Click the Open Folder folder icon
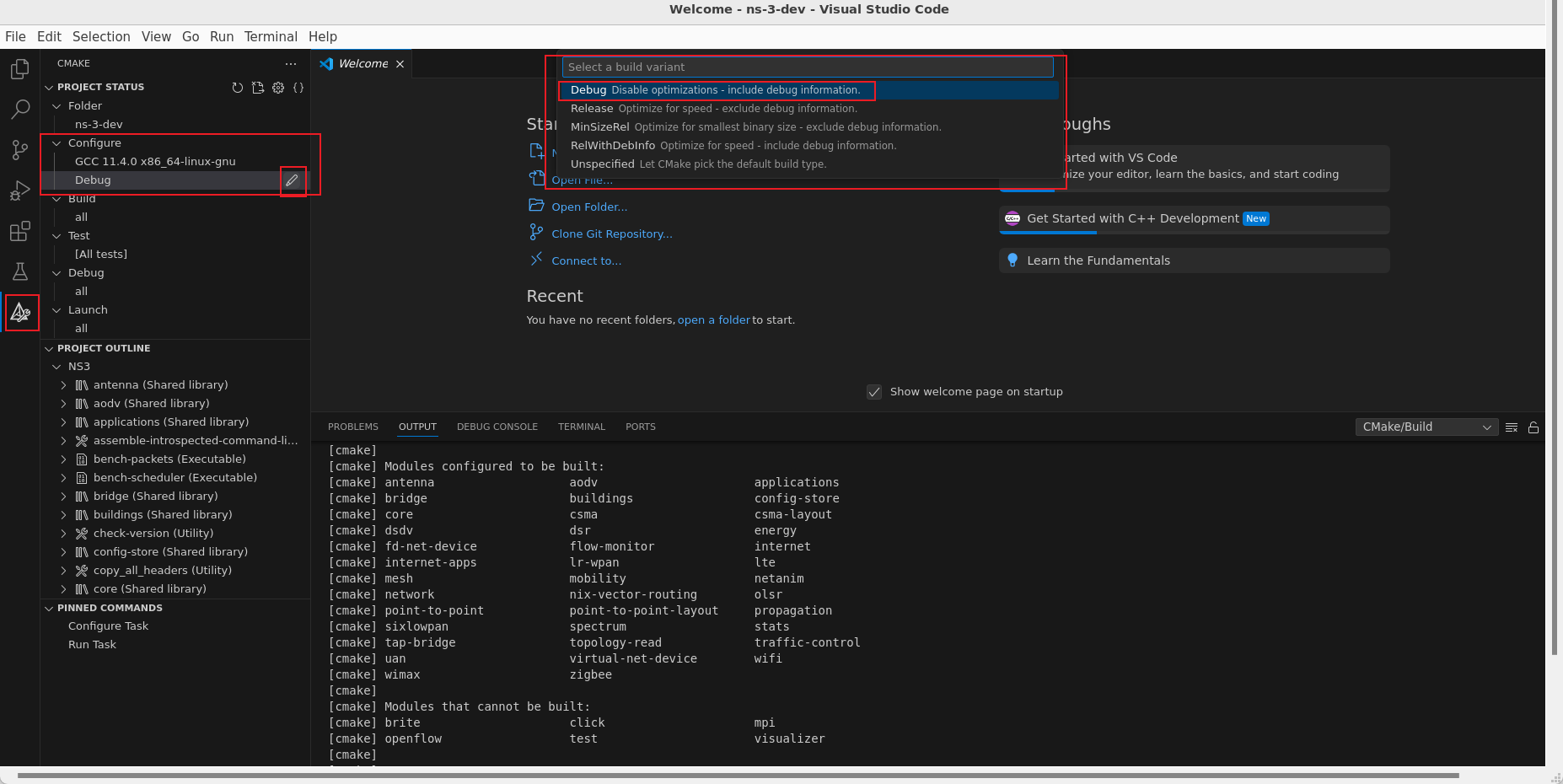 click(536, 206)
